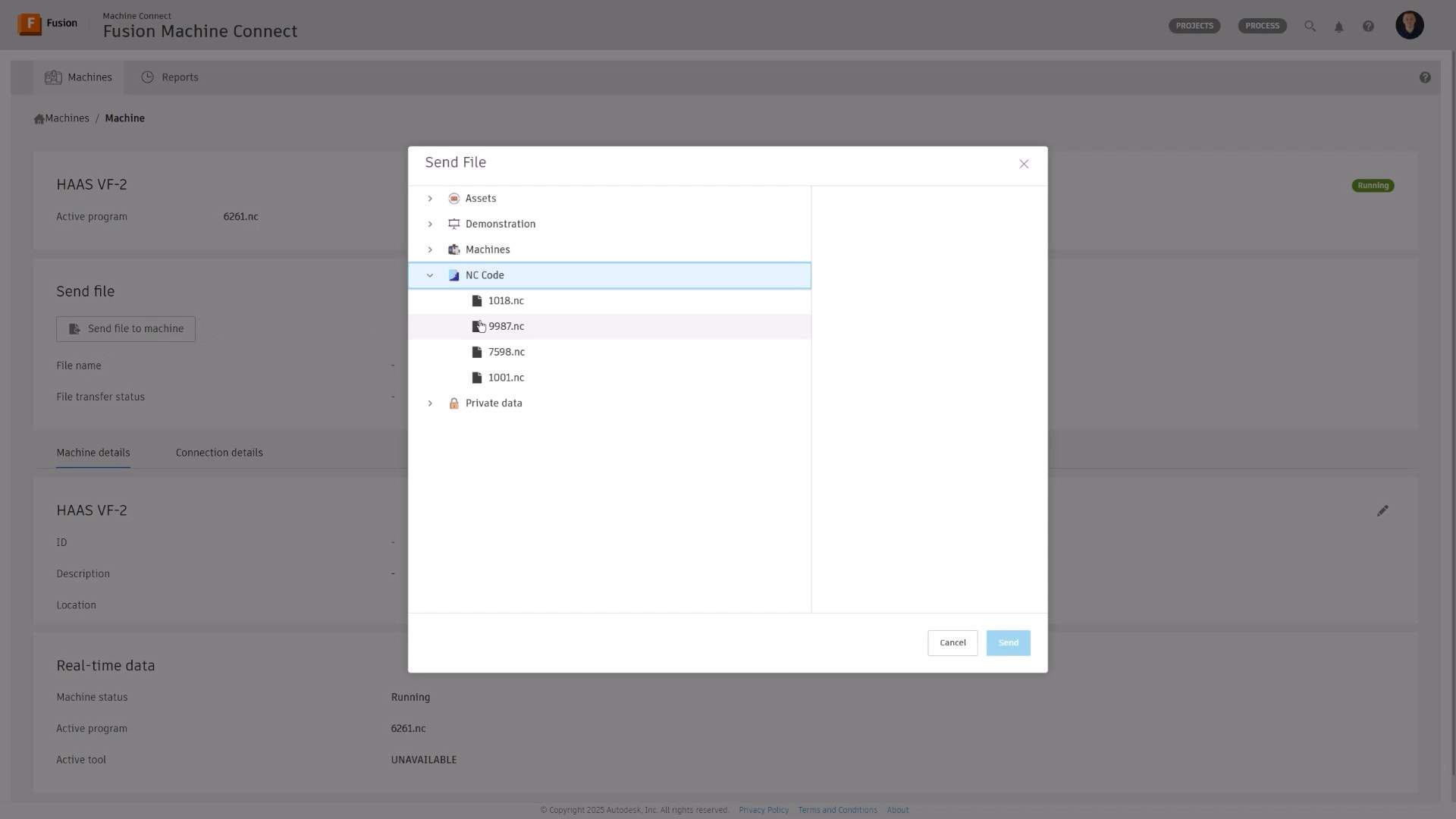The width and height of the screenshot is (1456, 819).
Task: Click the file icon next to 1001.nc
Action: [477, 378]
